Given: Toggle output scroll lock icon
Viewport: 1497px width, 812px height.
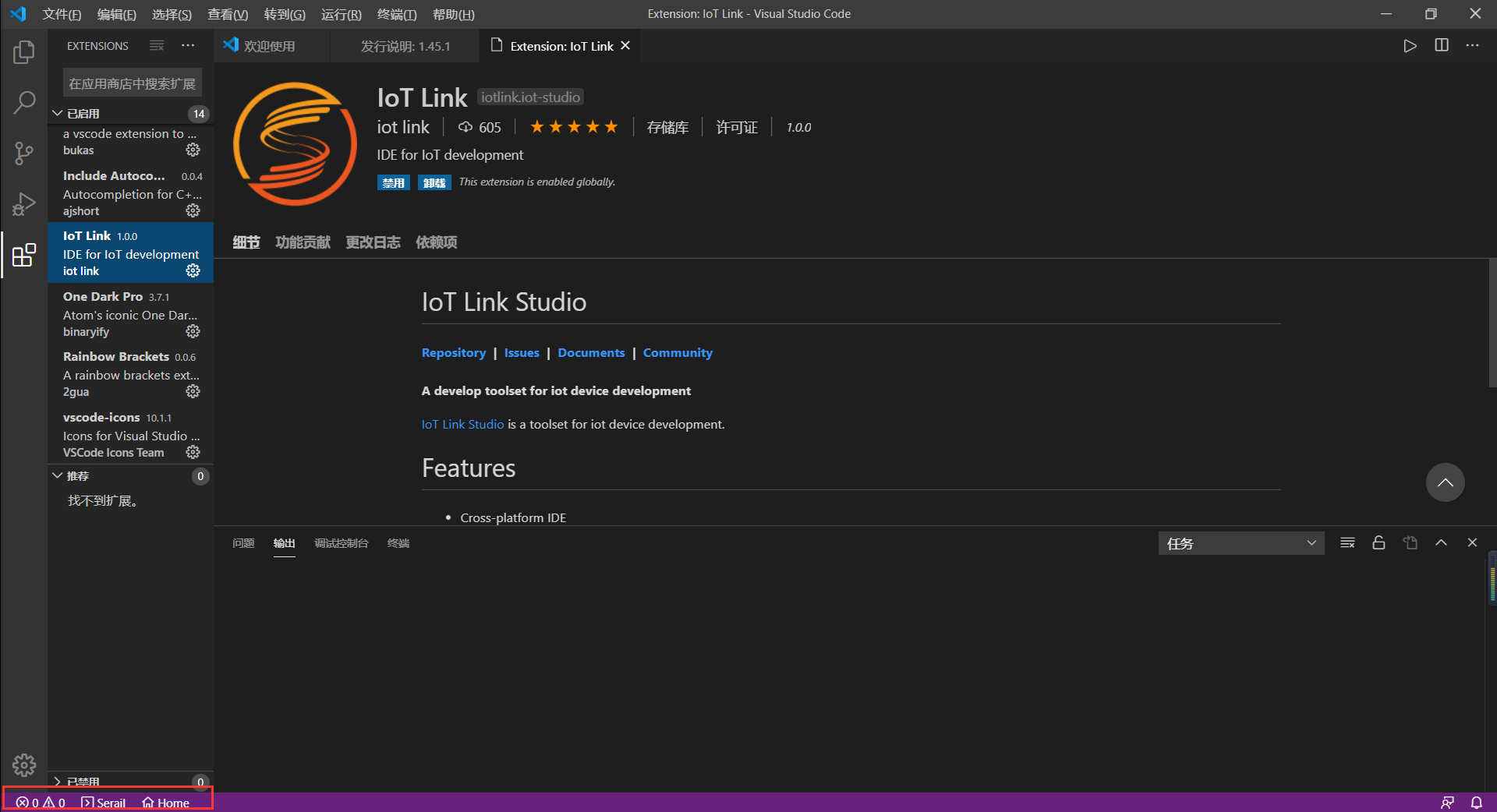Looking at the screenshot, I should 1378,543.
